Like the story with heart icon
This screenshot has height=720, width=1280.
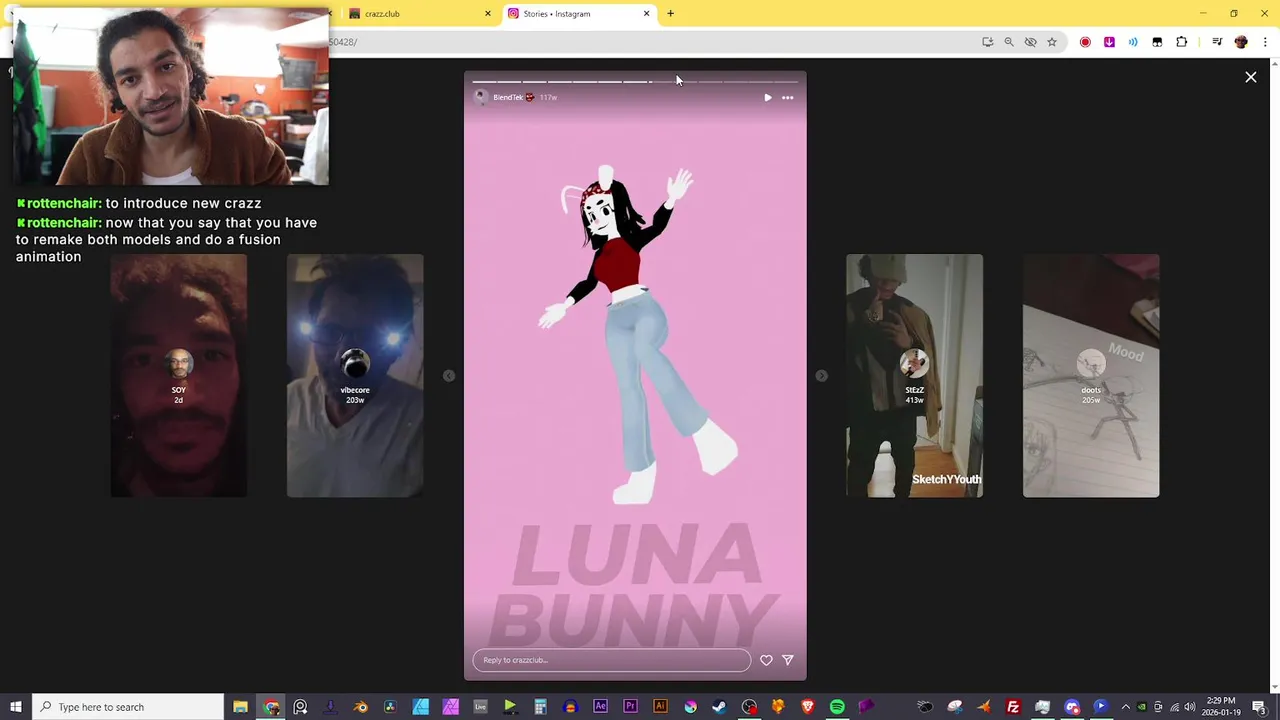pos(766,660)
